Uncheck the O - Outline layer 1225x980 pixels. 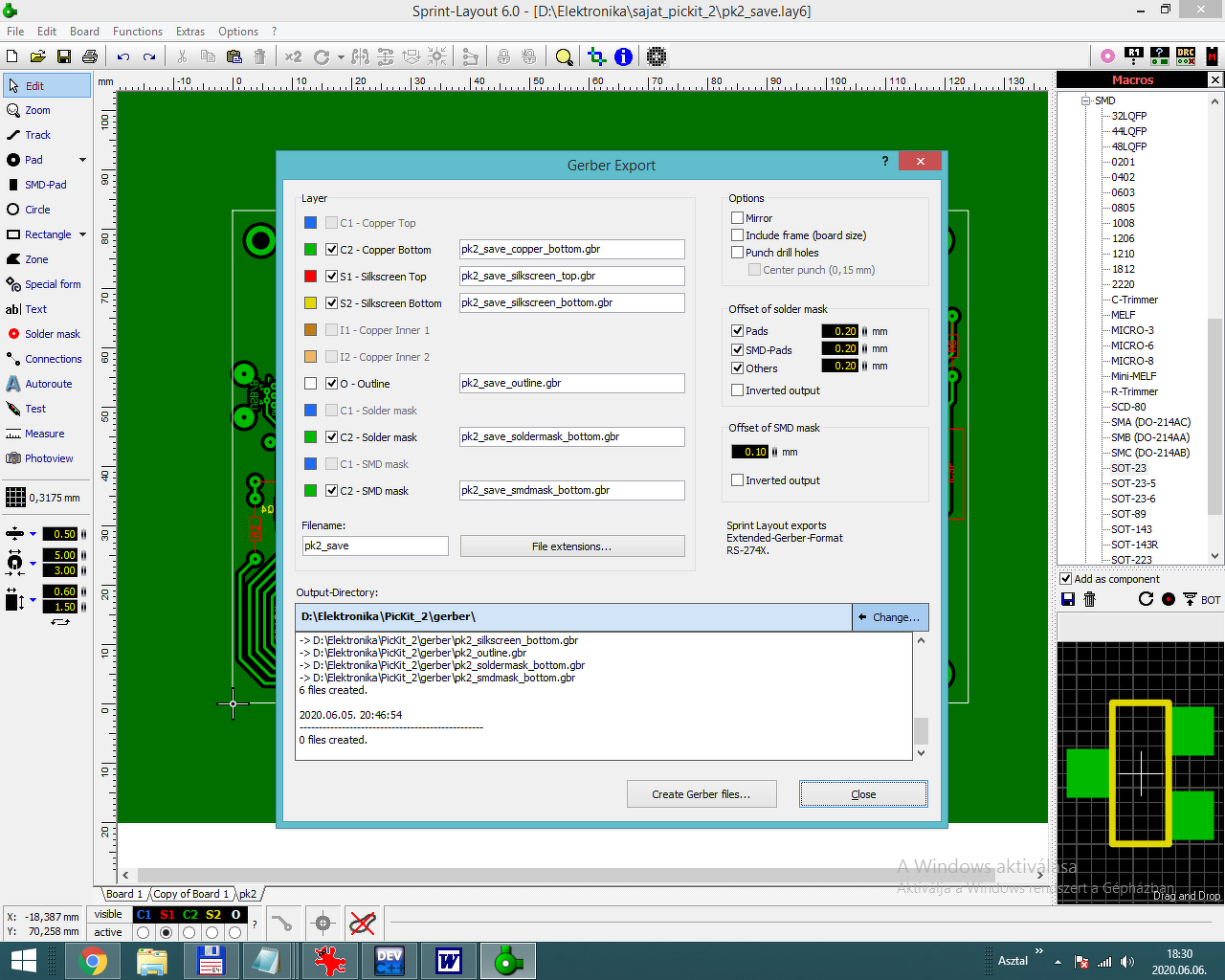point(331,384)
